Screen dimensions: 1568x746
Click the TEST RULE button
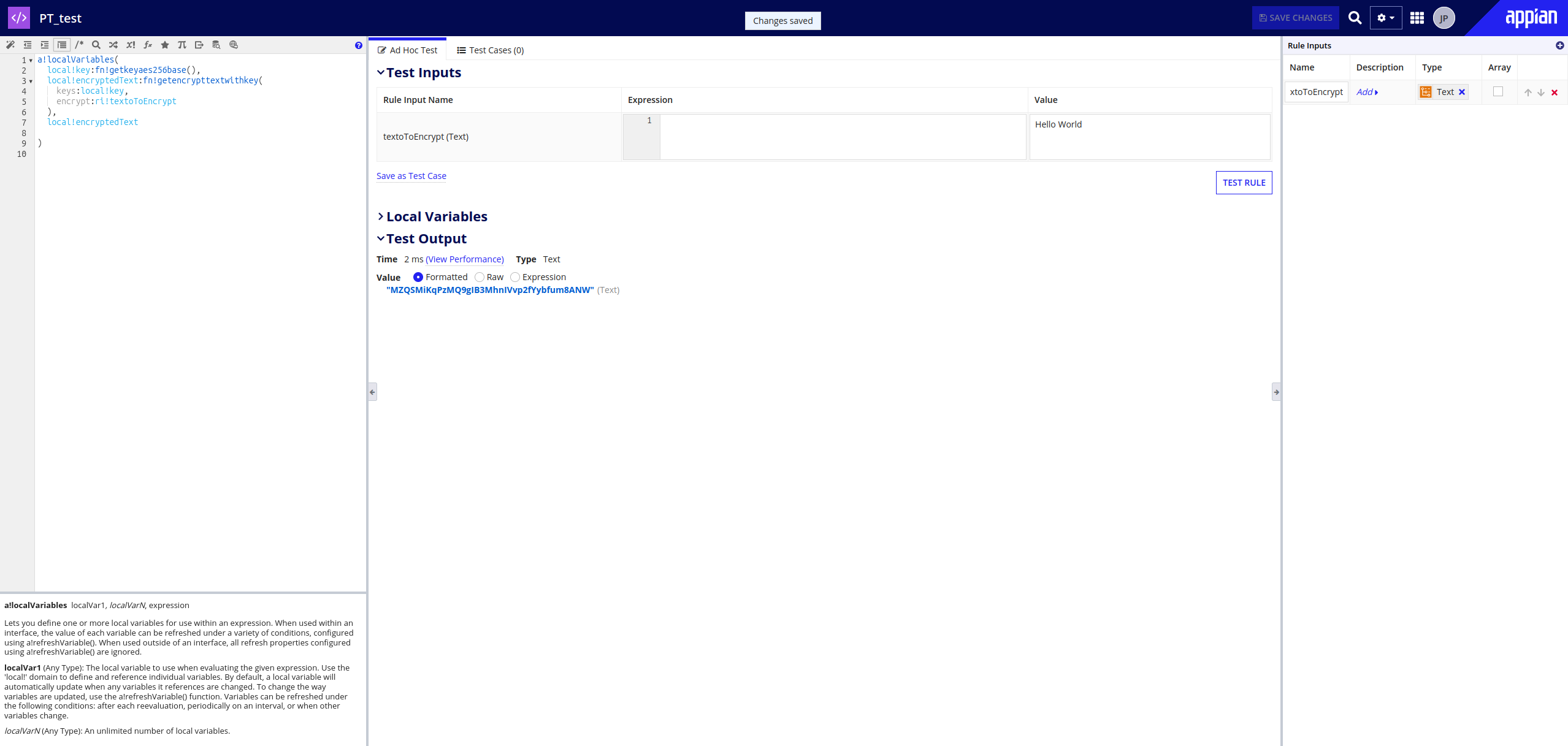click(1244, 183)
